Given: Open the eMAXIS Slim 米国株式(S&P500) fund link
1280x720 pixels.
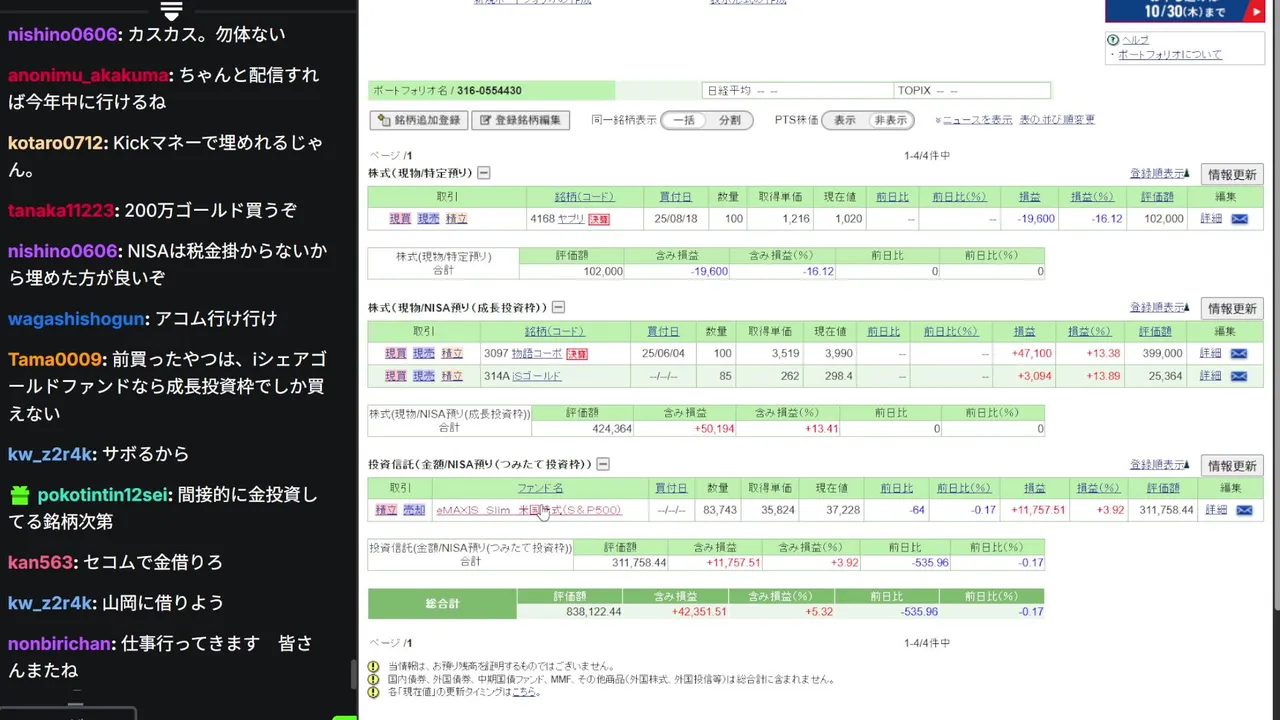Looking at the screenshot, I should tap(529, 510).
